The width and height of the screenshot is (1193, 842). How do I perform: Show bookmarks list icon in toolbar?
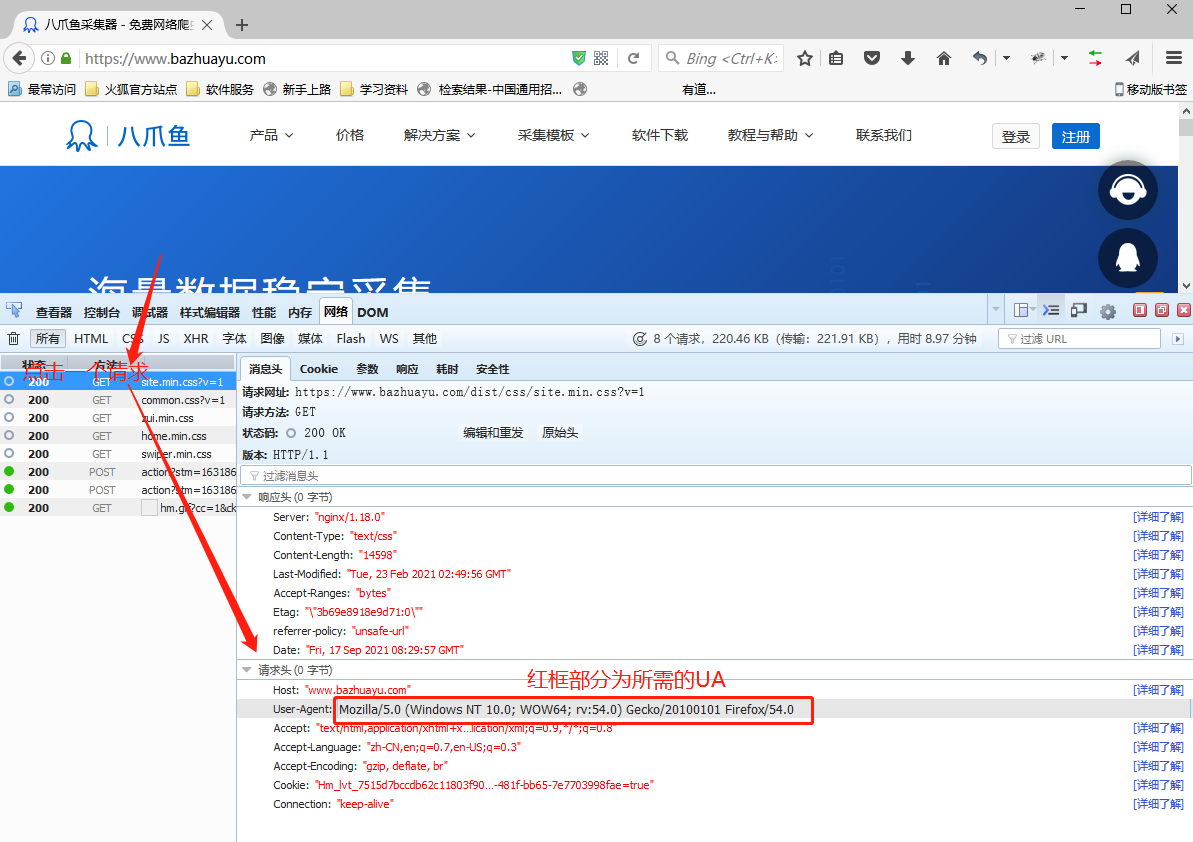pyautogui.click(x=836, y=59)
